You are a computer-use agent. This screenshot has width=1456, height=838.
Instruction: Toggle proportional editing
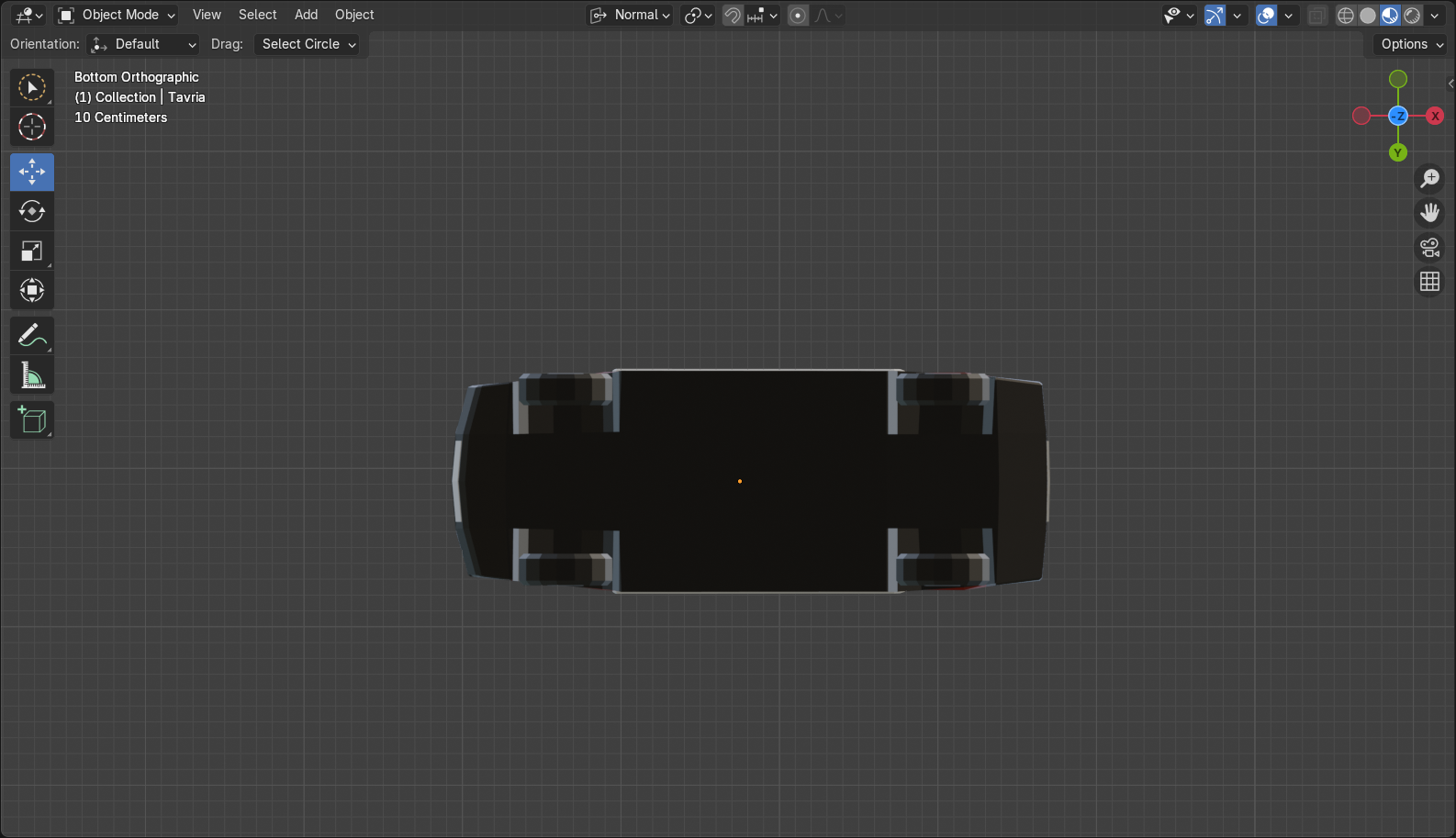click(798, 15)
